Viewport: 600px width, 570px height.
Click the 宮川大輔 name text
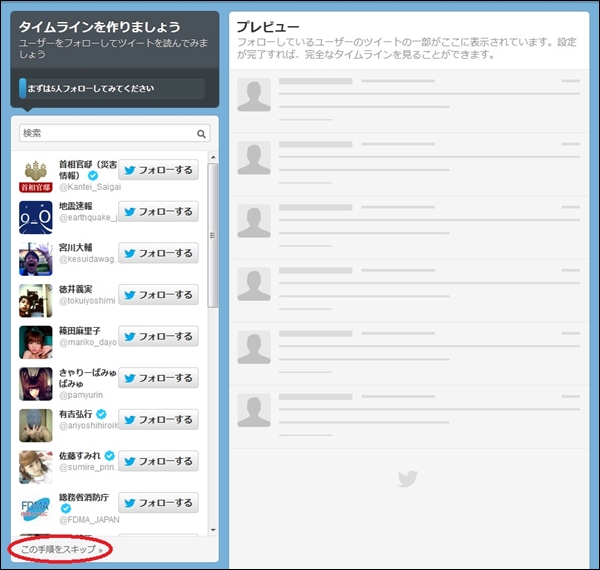pyautogui.click(x=76, y=248)
